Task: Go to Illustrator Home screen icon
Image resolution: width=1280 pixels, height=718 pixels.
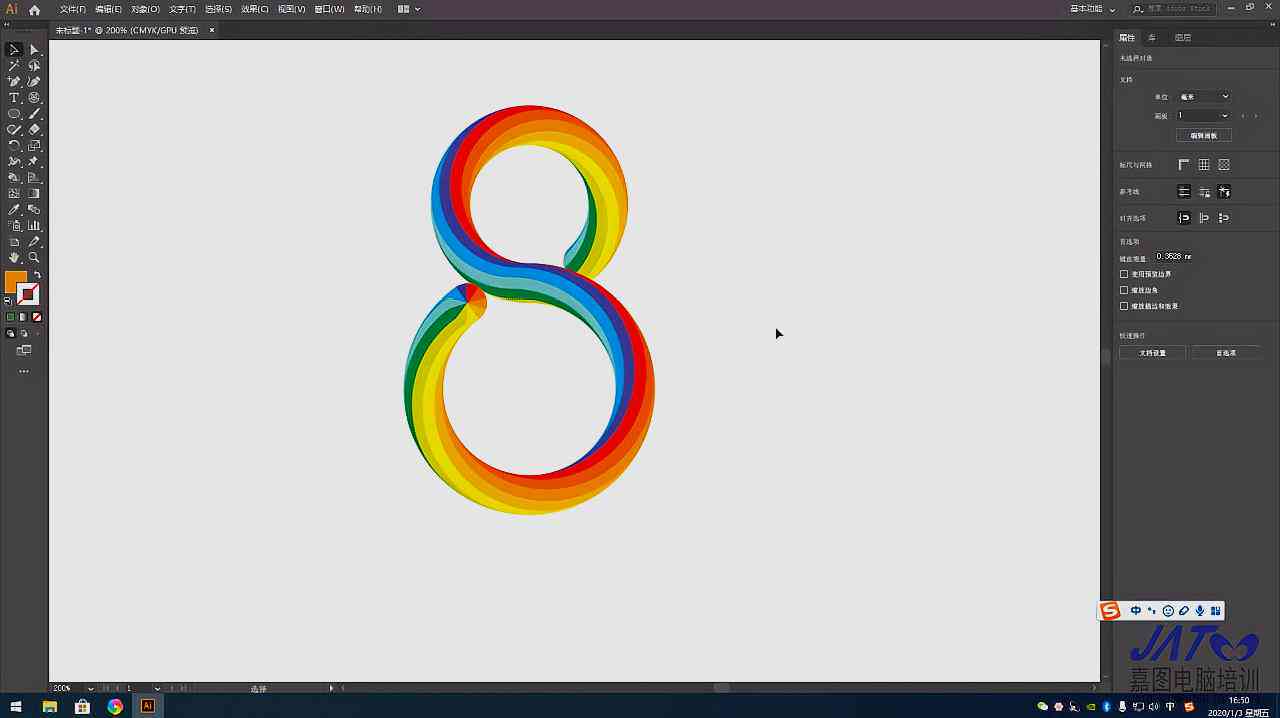Action: 35,9
